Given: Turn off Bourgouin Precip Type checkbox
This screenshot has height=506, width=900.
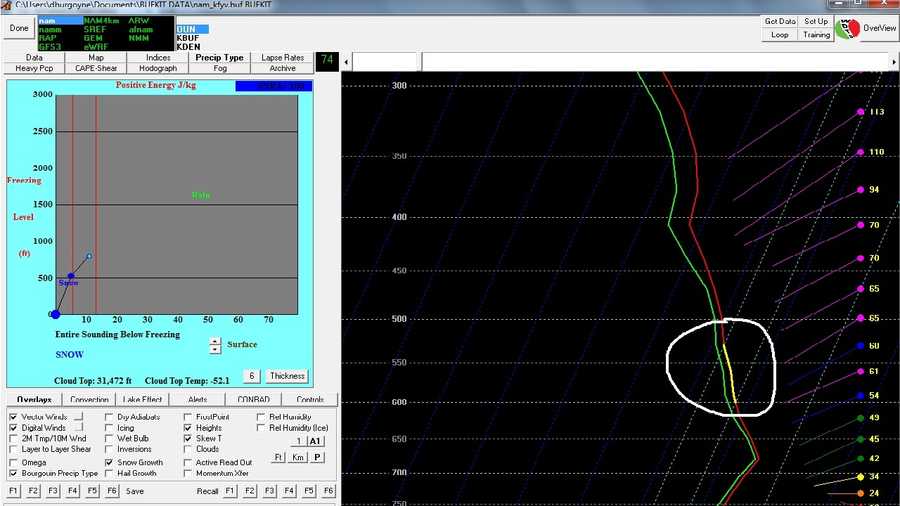Looking at the screenshot, I should (13, 473).
